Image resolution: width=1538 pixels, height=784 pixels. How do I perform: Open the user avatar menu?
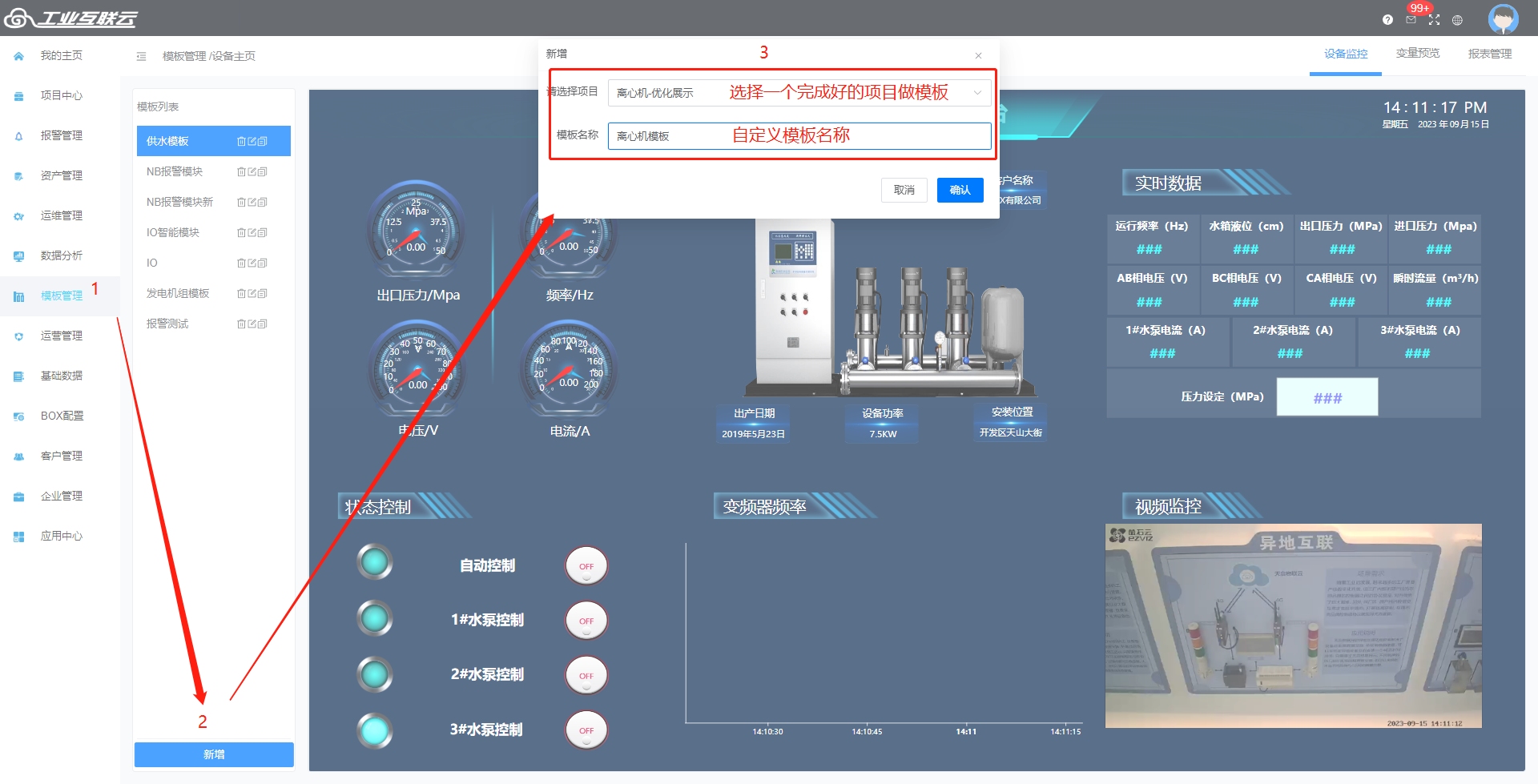click(x=1503, y=18)
